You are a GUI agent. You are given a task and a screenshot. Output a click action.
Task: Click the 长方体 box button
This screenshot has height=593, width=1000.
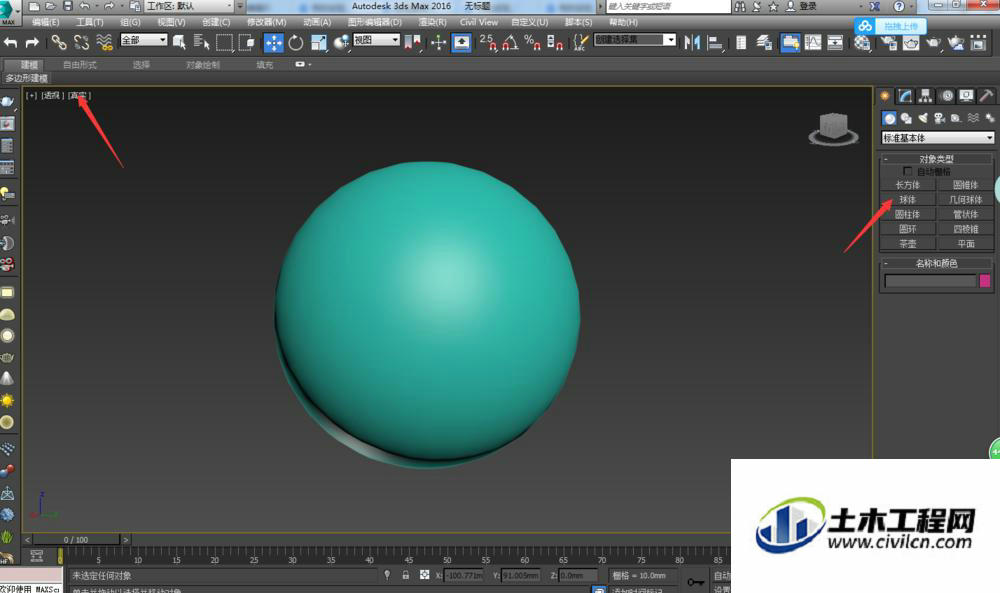point(908,185)
